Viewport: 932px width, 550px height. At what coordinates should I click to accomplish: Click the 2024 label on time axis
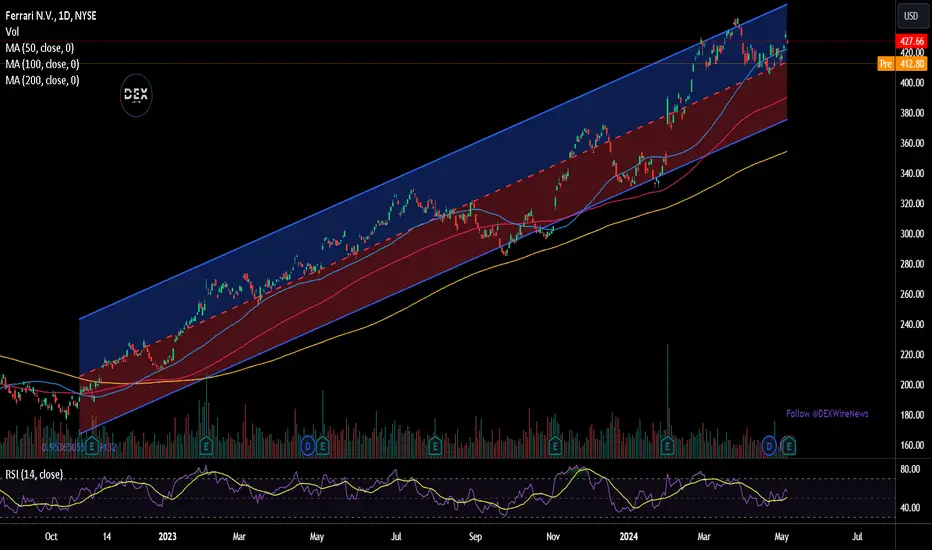coord(628,536)
